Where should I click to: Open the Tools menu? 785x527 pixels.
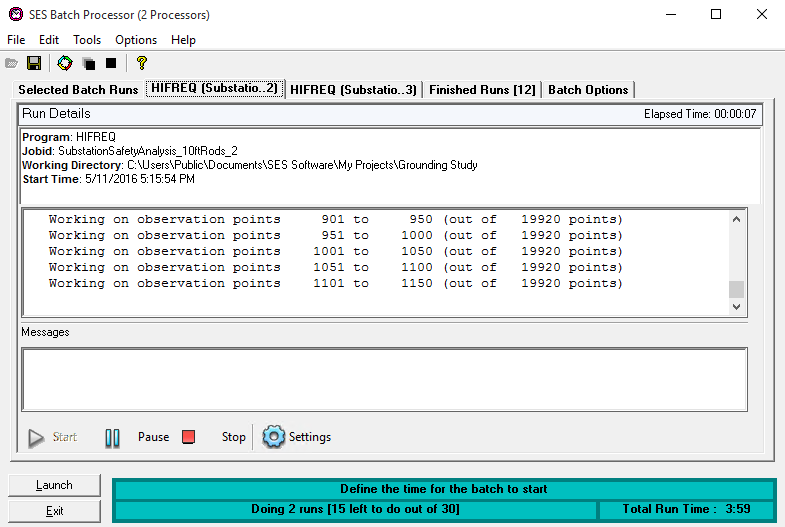[x=87, y=40]
